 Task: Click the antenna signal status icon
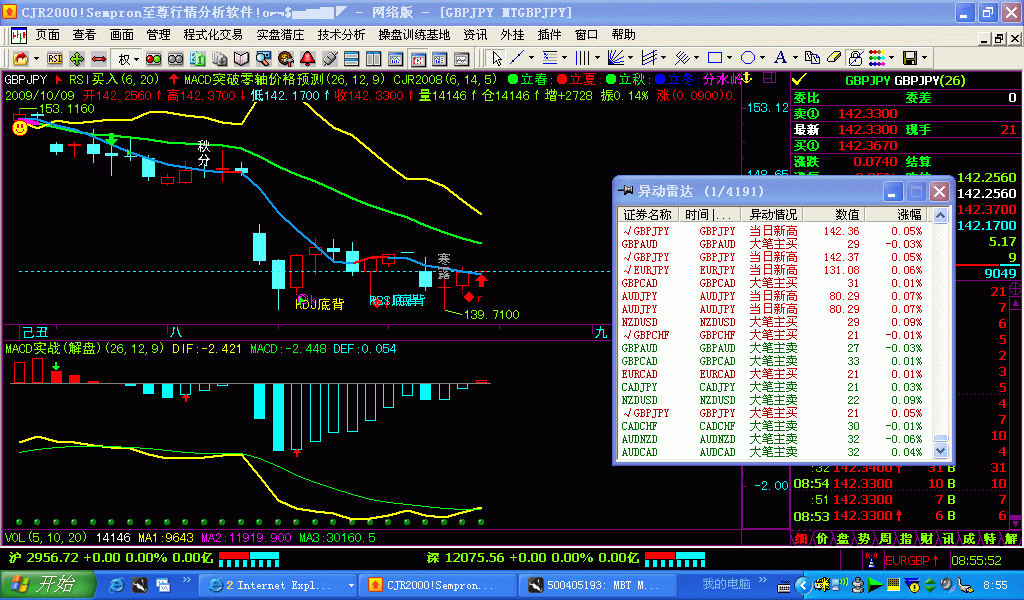(x=870, y=560)
